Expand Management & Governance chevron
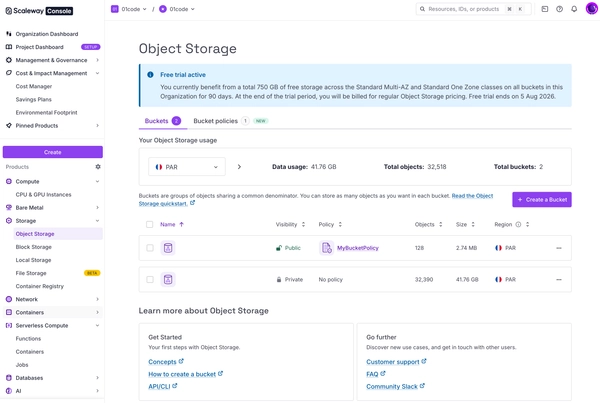 pyautogui.click(x=97, y=60)
